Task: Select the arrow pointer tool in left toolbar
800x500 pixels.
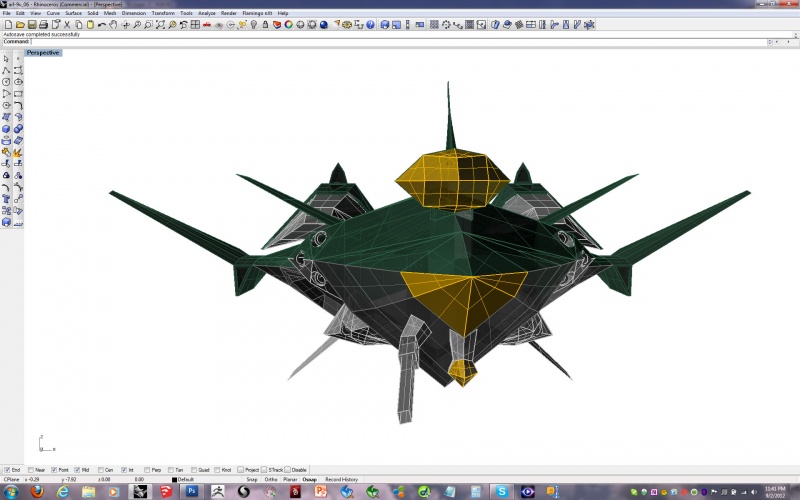Action: pos(6,59)
